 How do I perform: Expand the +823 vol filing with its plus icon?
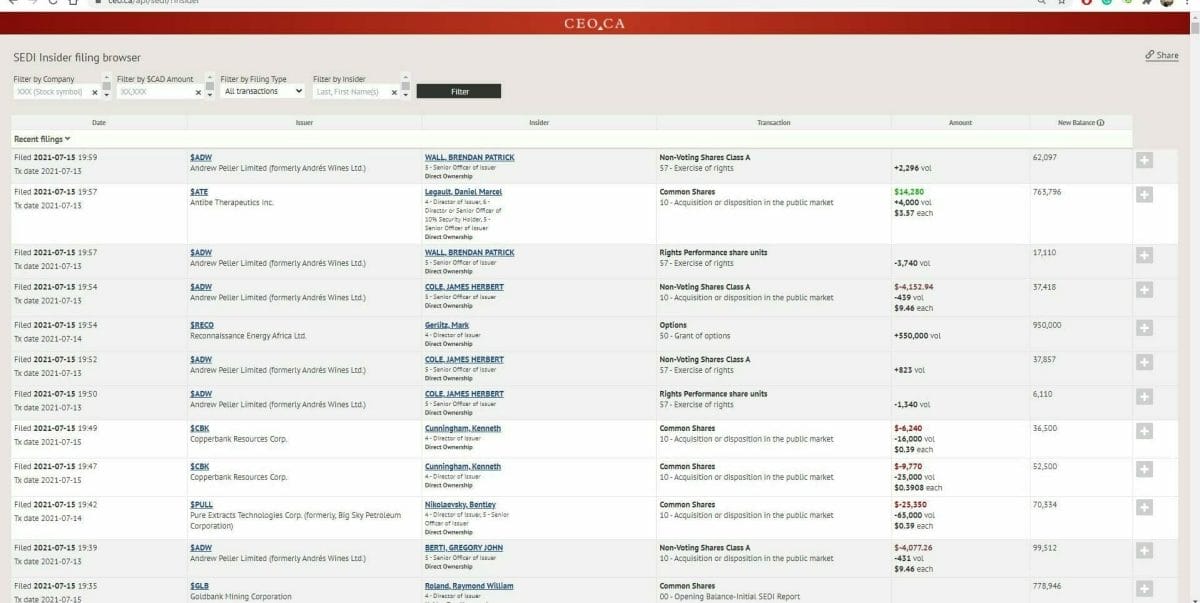(x=1144, y=362)
